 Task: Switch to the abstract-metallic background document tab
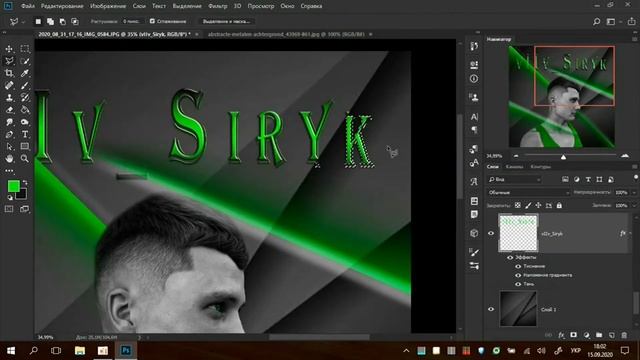tap(286, 34)
